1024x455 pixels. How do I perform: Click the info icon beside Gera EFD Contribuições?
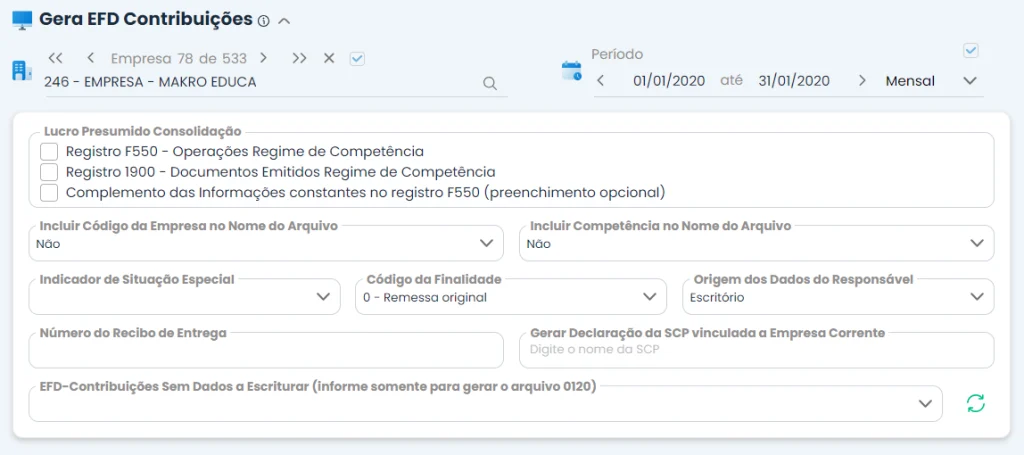tap(263, 21)
